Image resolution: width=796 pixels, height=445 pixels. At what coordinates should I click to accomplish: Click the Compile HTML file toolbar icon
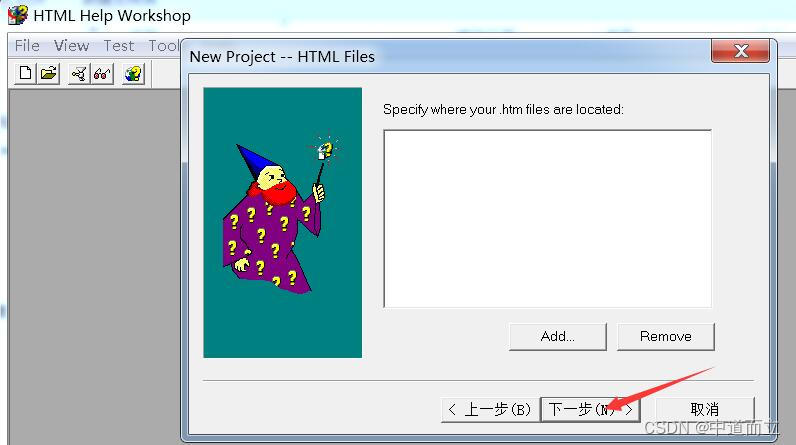tap(79, 74)
